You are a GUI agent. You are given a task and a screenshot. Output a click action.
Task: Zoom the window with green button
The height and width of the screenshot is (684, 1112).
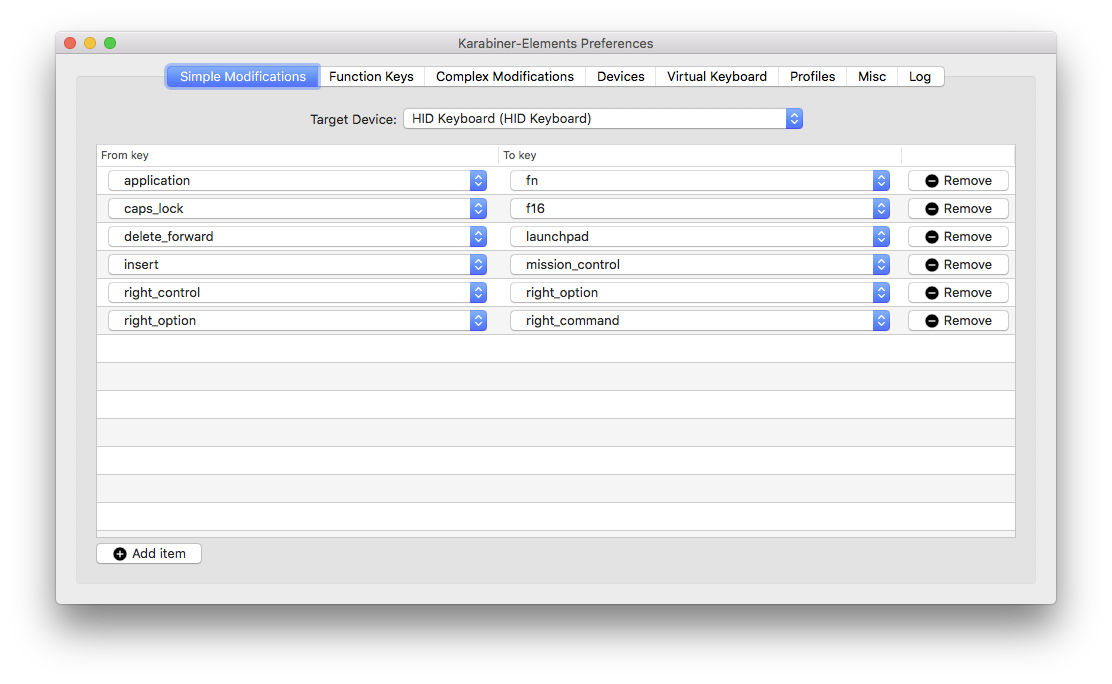point(110,43)
